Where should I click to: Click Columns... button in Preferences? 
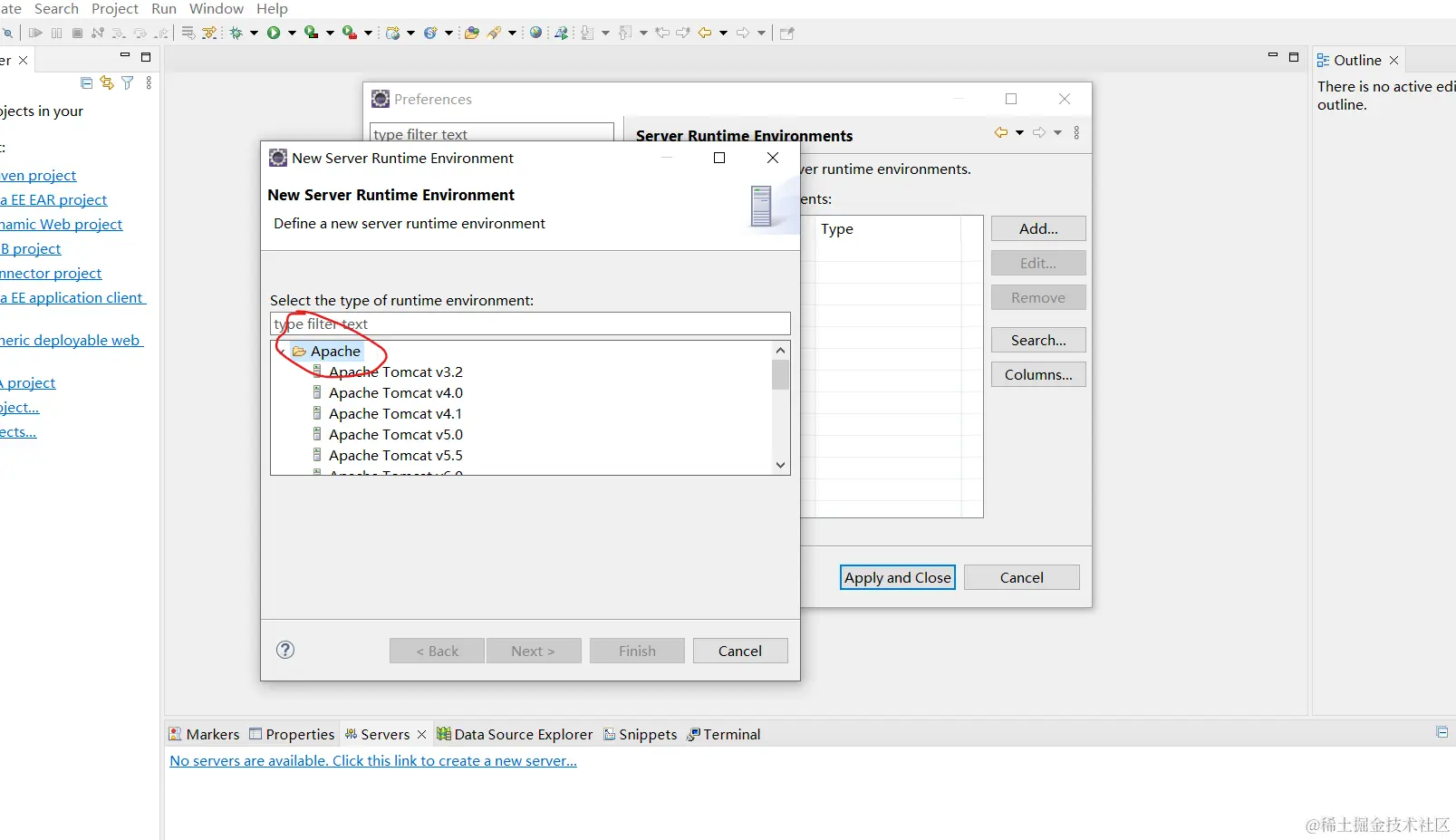pyautogui.click(x=1038, y=374)
